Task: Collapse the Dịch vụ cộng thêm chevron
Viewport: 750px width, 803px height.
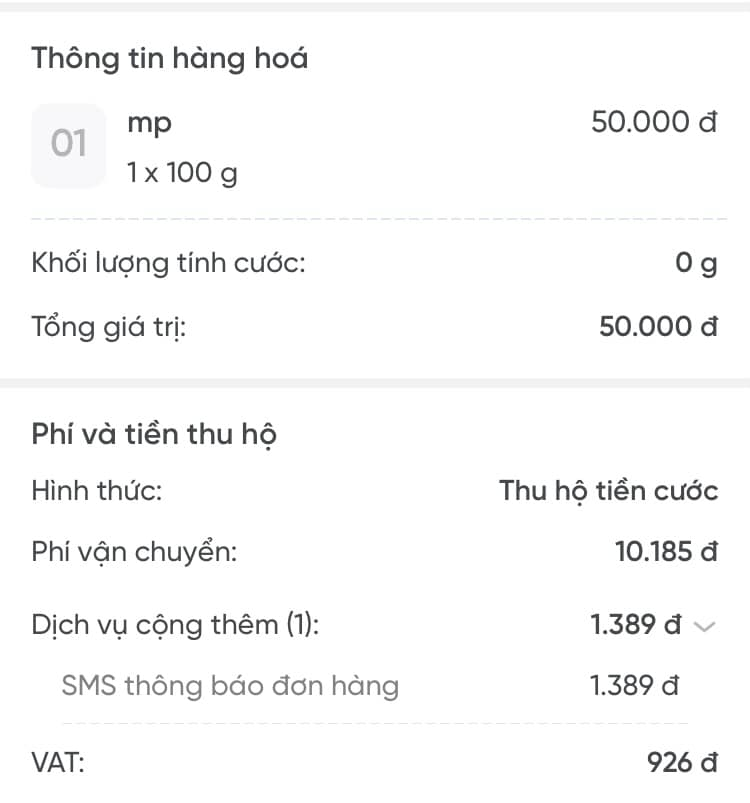Action: 705,627
